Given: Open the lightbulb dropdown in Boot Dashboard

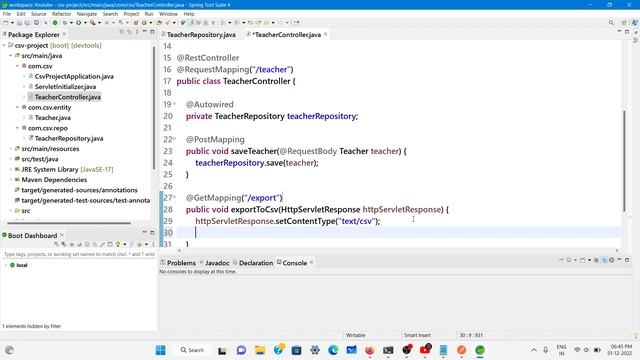Looking at the screenshot, I should point(124,244).
